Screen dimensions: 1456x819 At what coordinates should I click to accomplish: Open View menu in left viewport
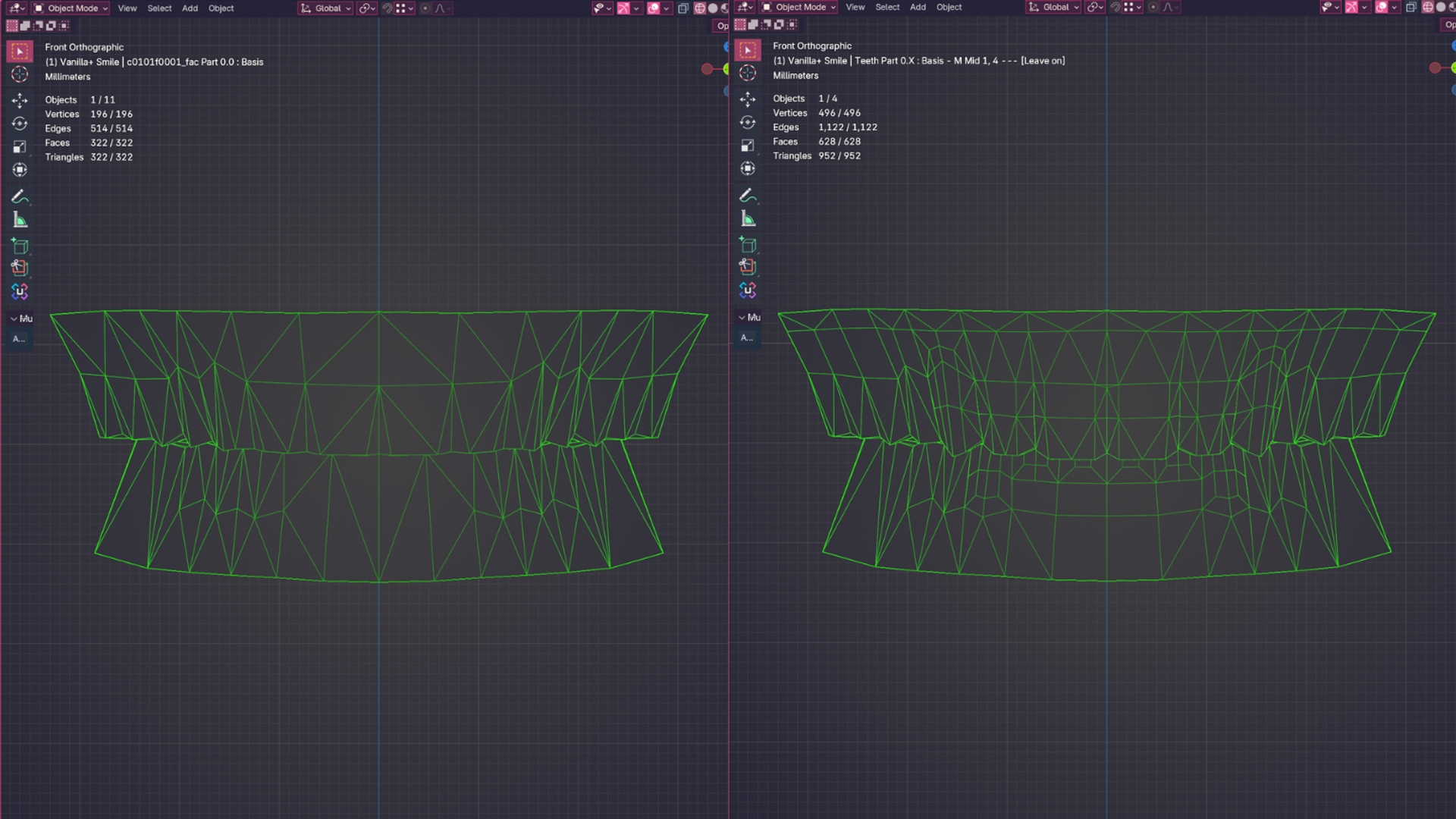coord(127,8)
